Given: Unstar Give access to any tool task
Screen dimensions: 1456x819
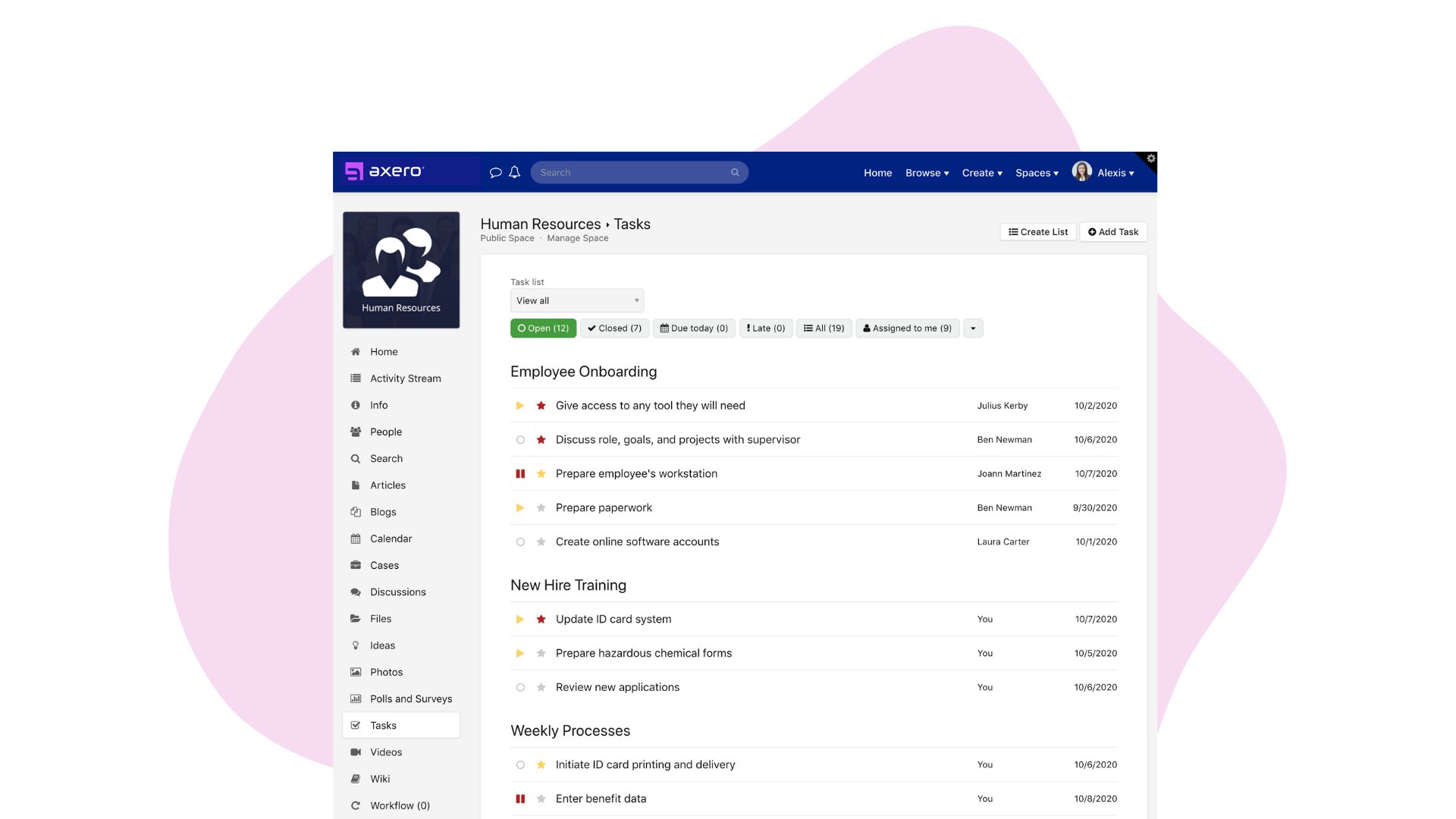Looking at the screenshot, I should click(x=541, y=406).
